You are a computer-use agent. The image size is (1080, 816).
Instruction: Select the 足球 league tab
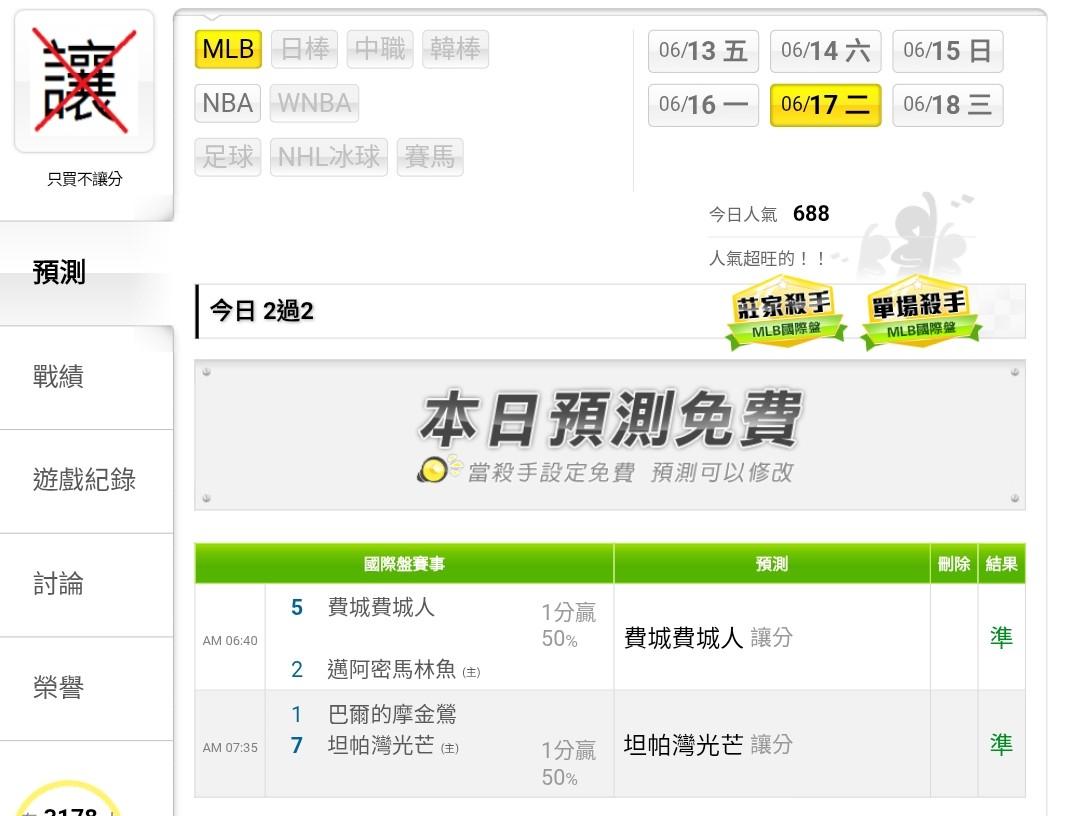click(228, 157)
